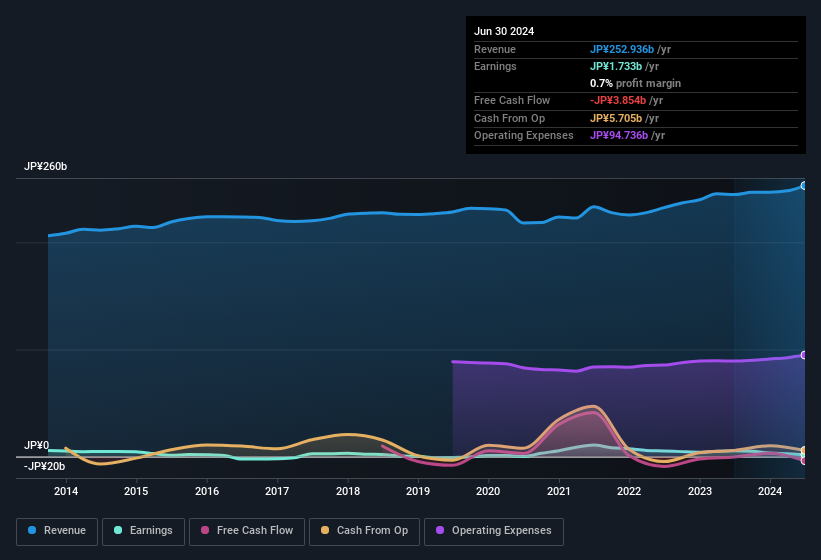Hide the Free Cash Flow series via legend

247,531
